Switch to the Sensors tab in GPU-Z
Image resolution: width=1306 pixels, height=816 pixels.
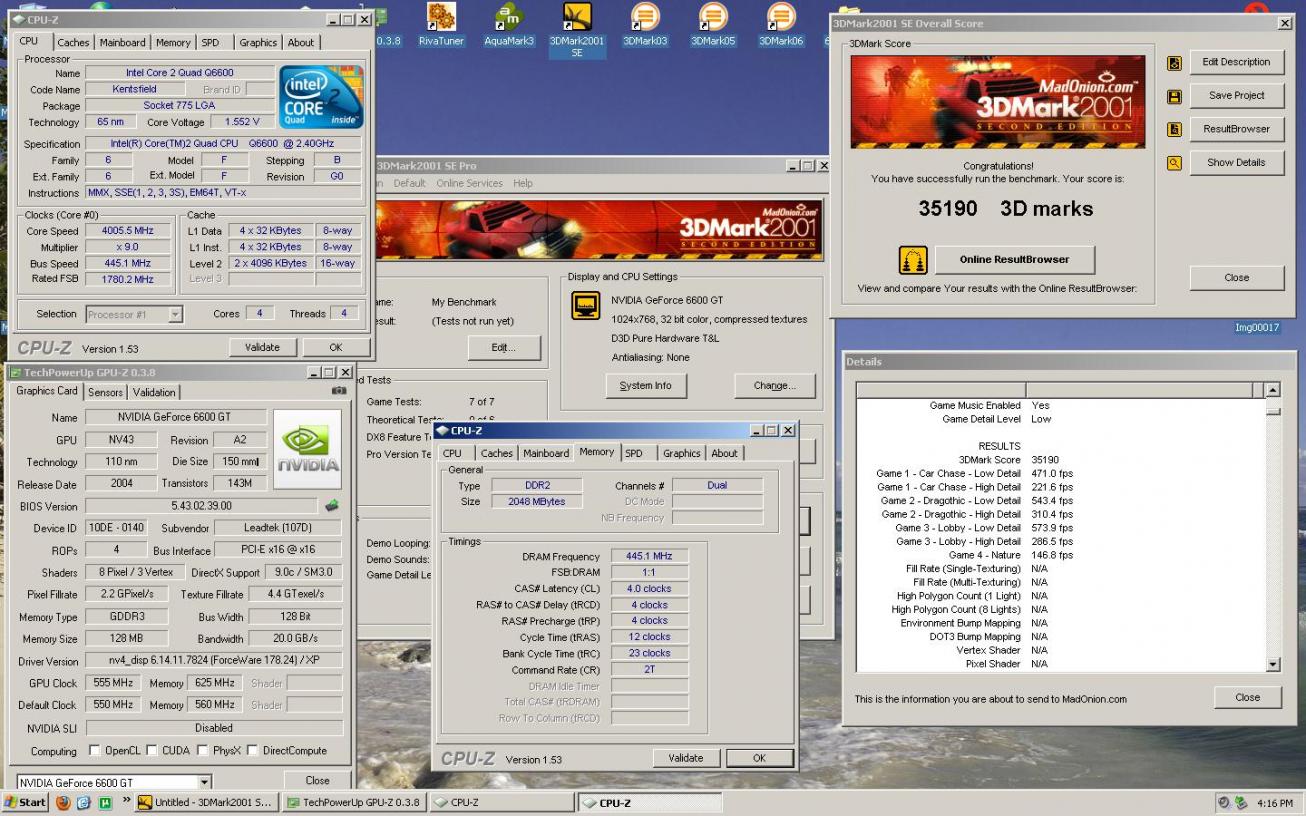pyautogui.click(x=106, y=392)
